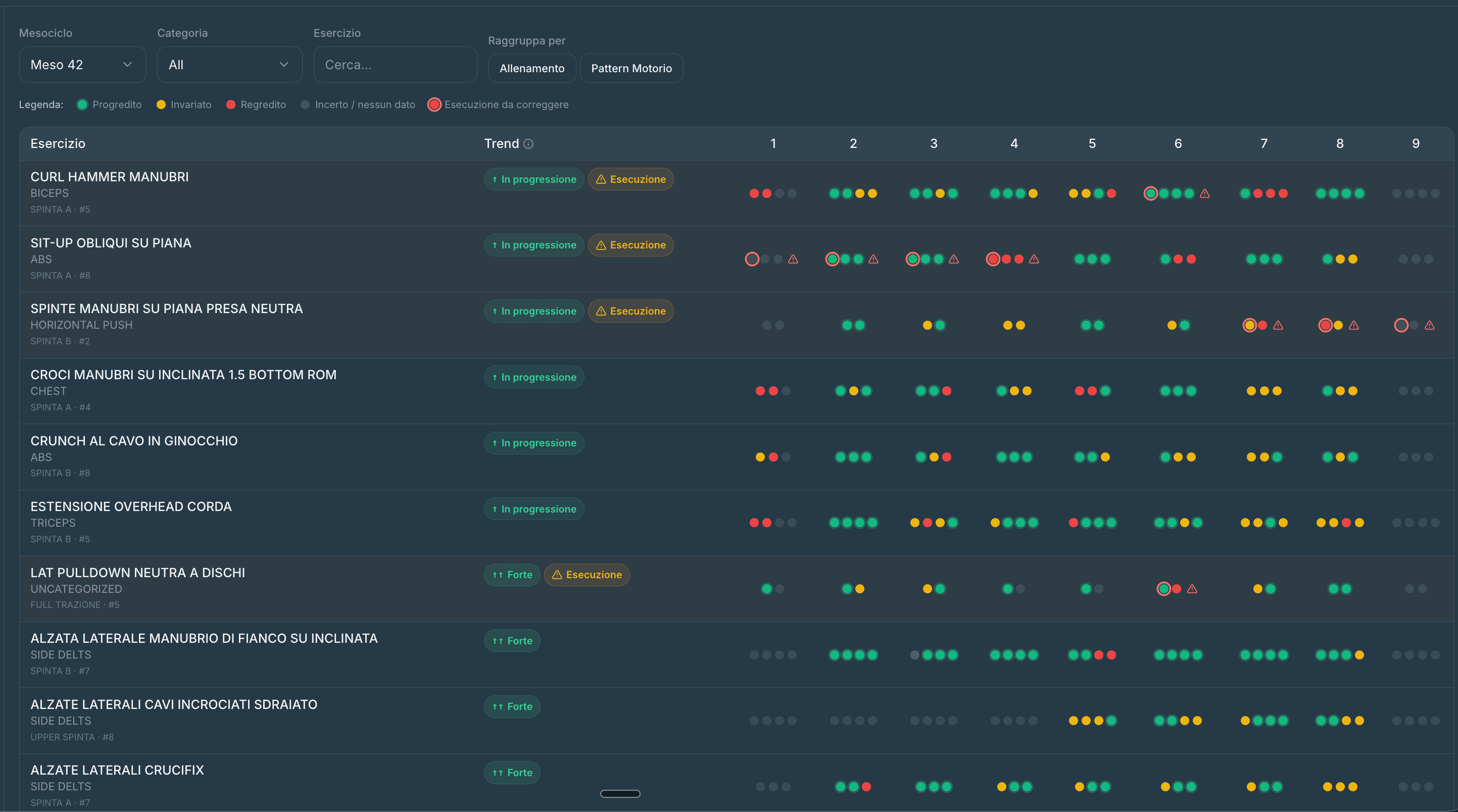Click Esecuzione badge for Sit-Up Obliqui su Piana

pyautogui.click(x=631, y=245)
